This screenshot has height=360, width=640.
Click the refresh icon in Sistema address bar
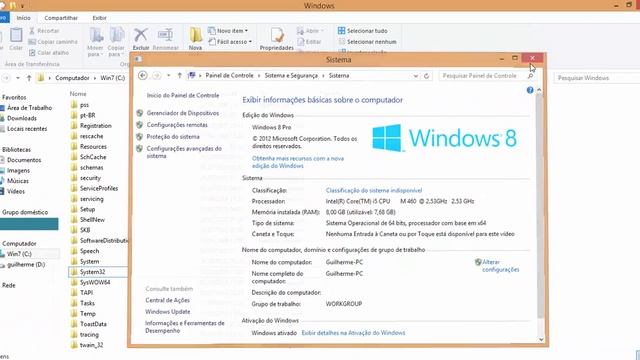tap(427, 76)
